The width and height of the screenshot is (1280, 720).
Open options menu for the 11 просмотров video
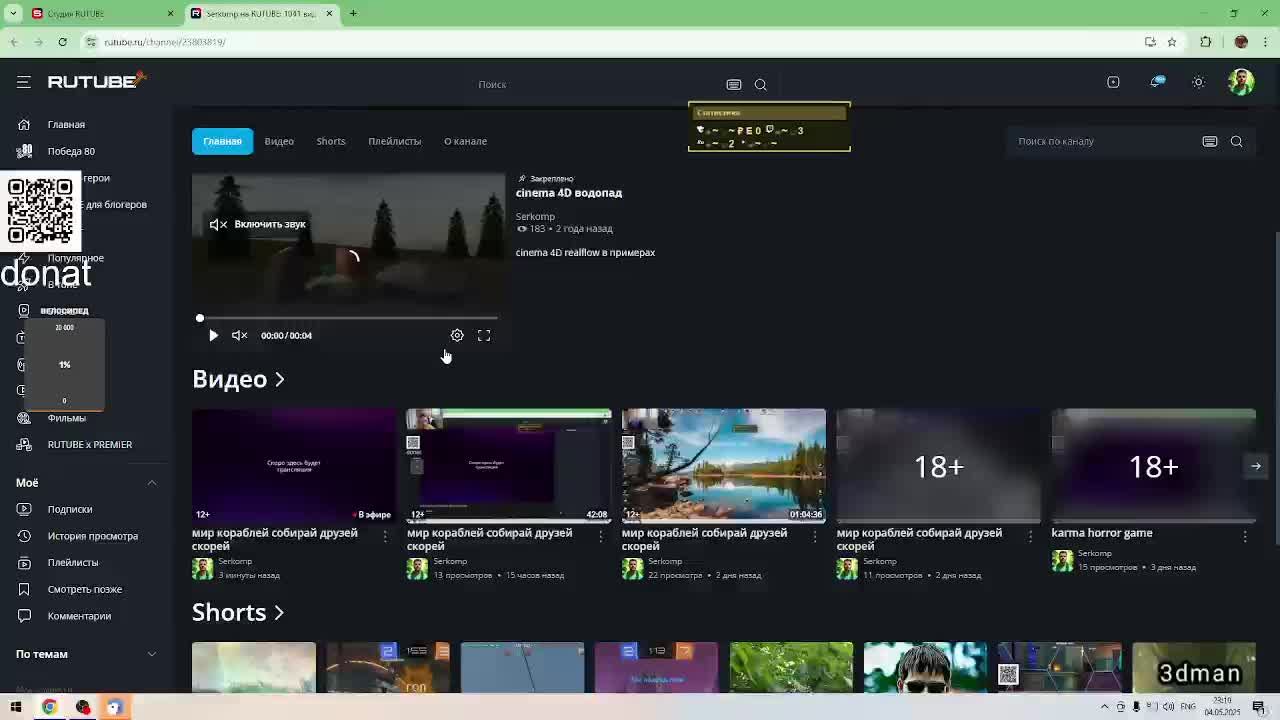pyautogui.click(x=1030, y=537)
